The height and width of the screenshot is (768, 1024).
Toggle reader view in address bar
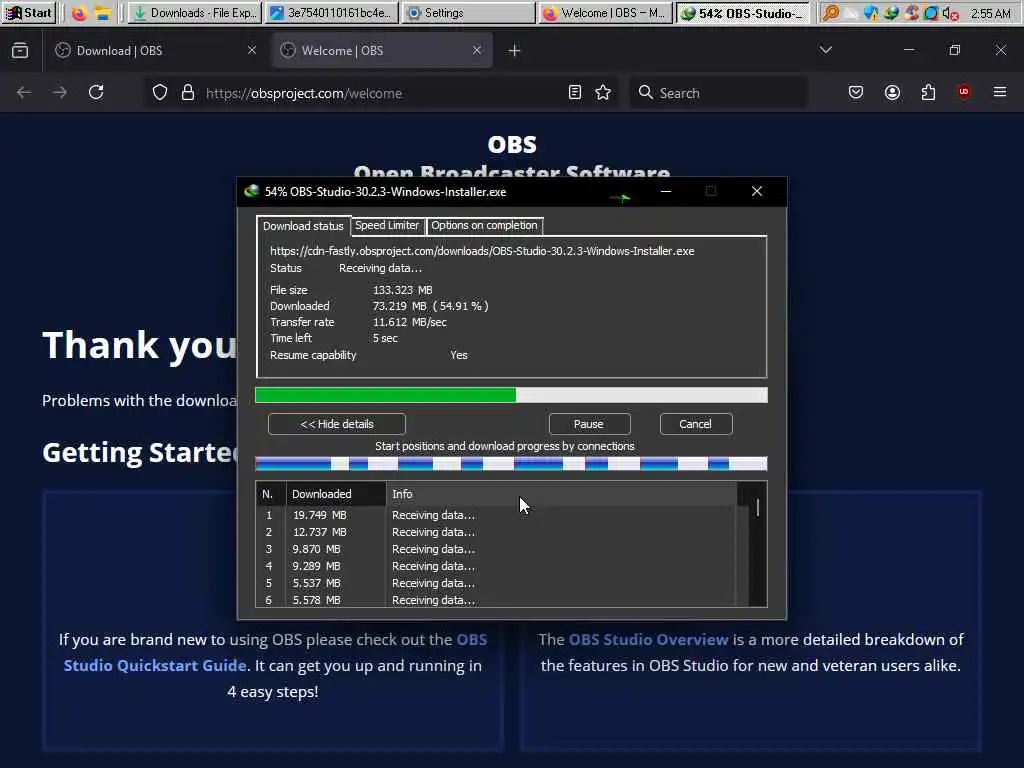point(575,93)
